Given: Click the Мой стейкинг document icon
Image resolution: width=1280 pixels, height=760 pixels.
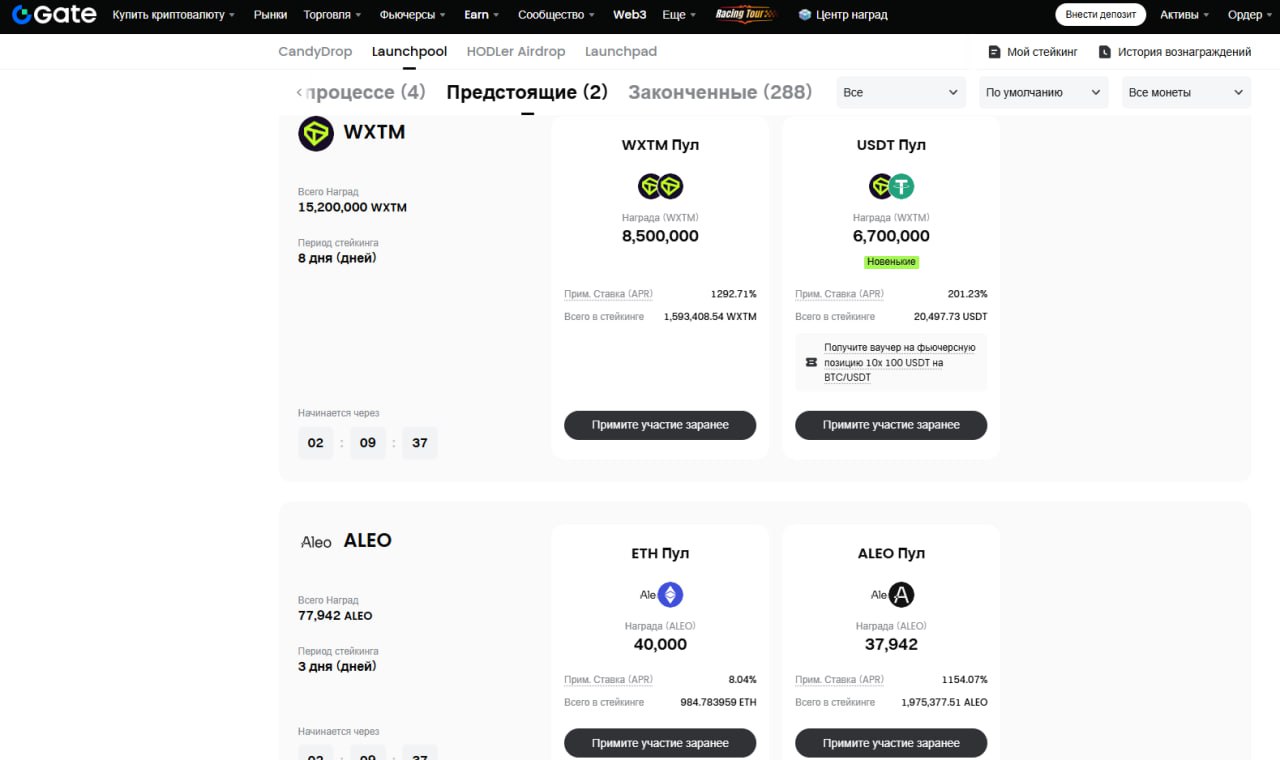Looking at the screenshot, I should pyautogui.click(x=994, y=52).
